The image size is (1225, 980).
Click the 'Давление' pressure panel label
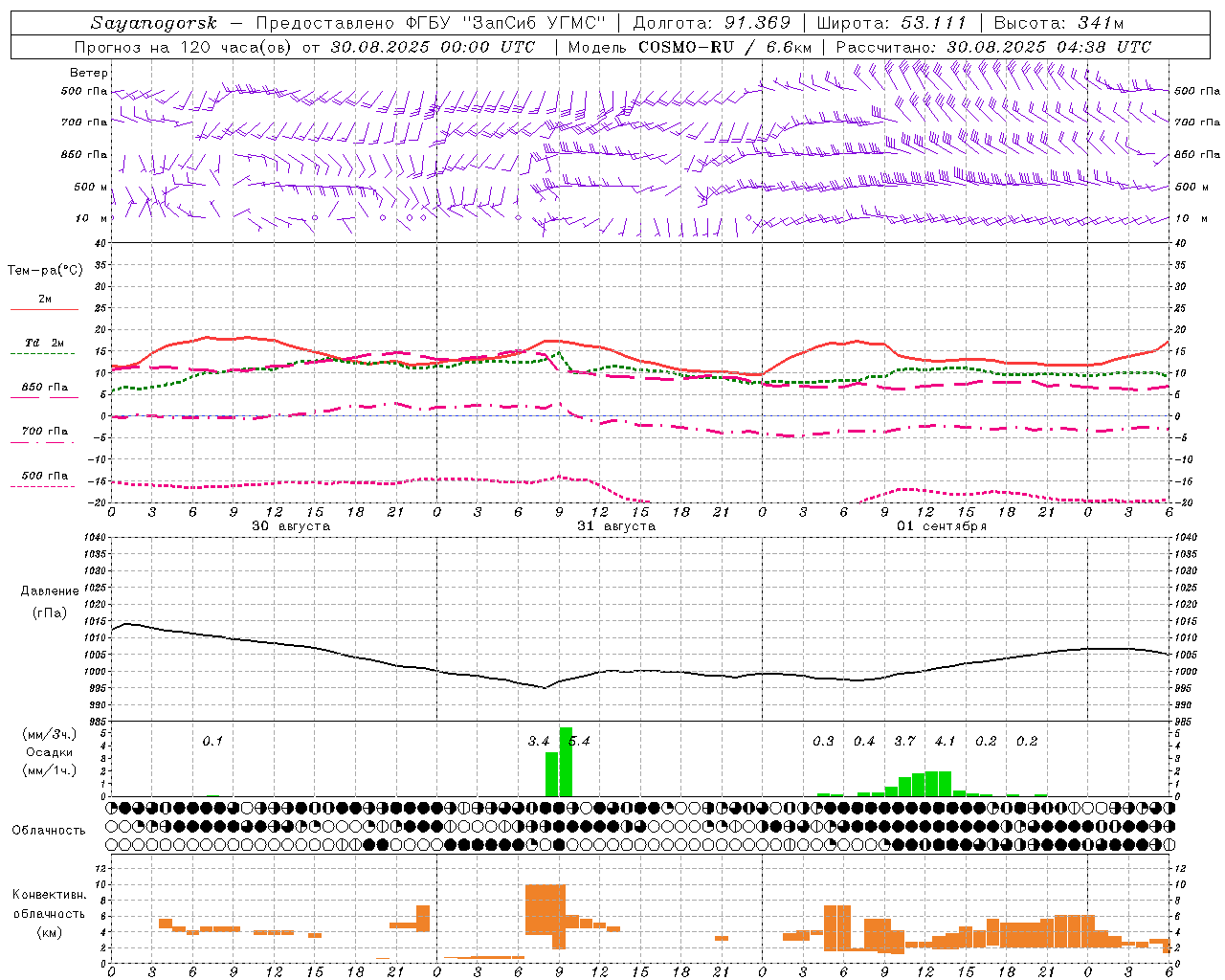[50, 590]
